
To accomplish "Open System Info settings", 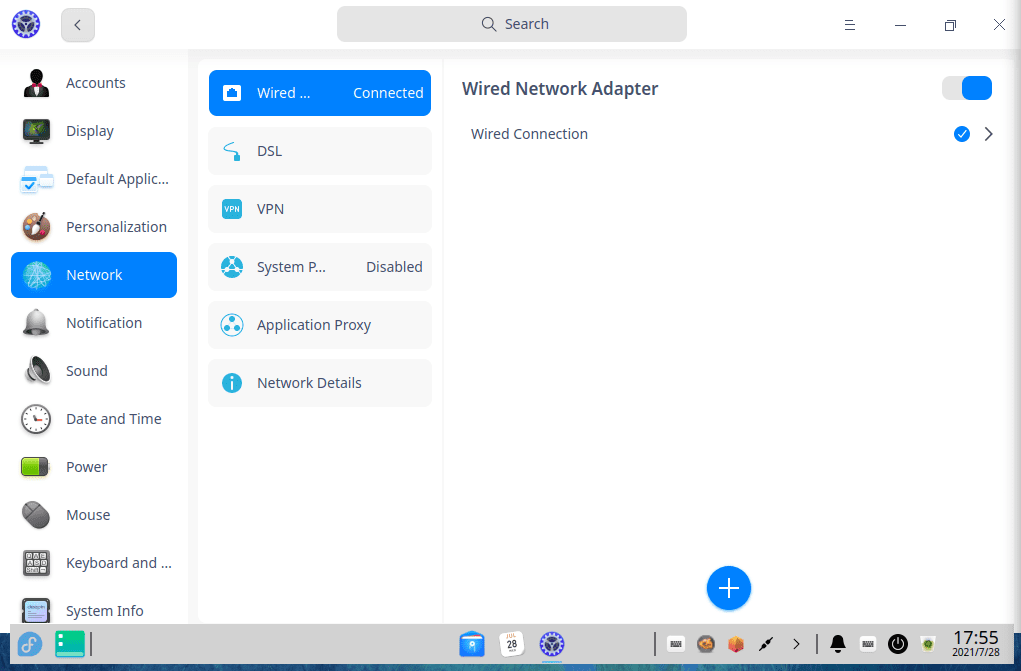I will click(x=94, y=610).
